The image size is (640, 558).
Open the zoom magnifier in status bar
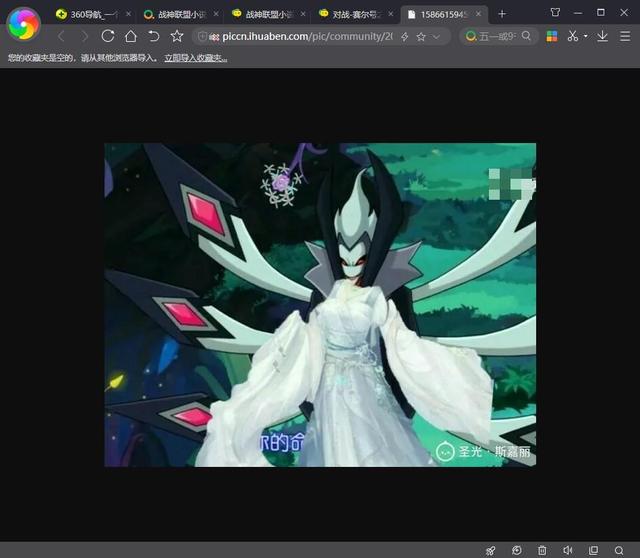click(619, 550)
